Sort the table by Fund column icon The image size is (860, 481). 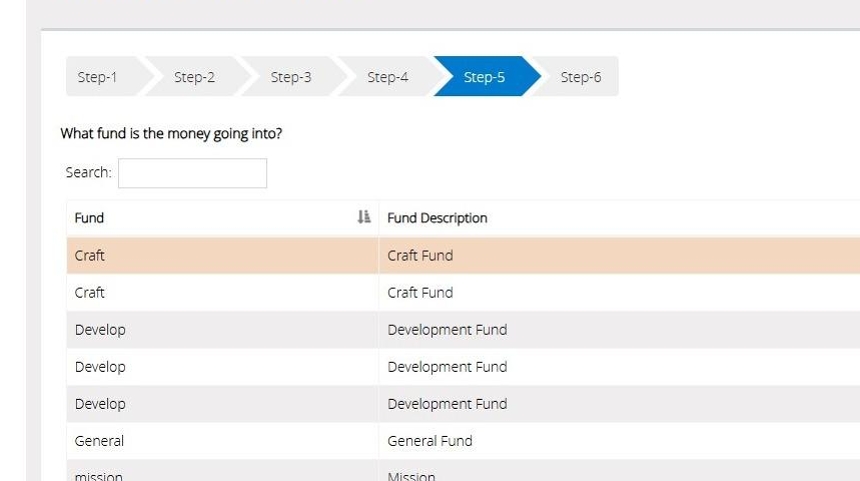click(364, 217)
